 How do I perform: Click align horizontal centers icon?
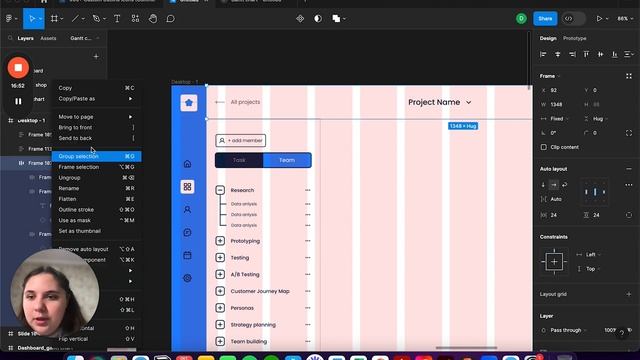558,54
